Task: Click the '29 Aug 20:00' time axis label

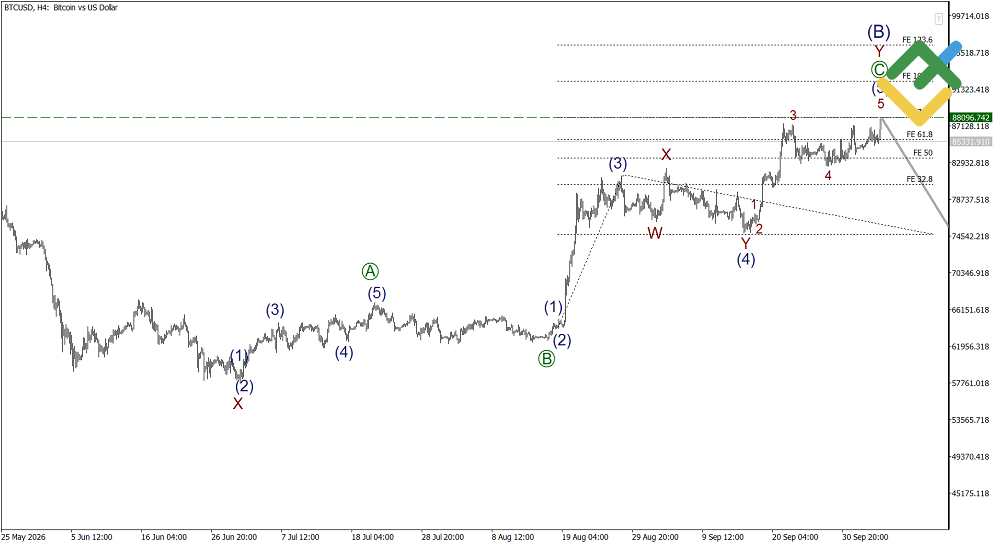Action: 655,537
